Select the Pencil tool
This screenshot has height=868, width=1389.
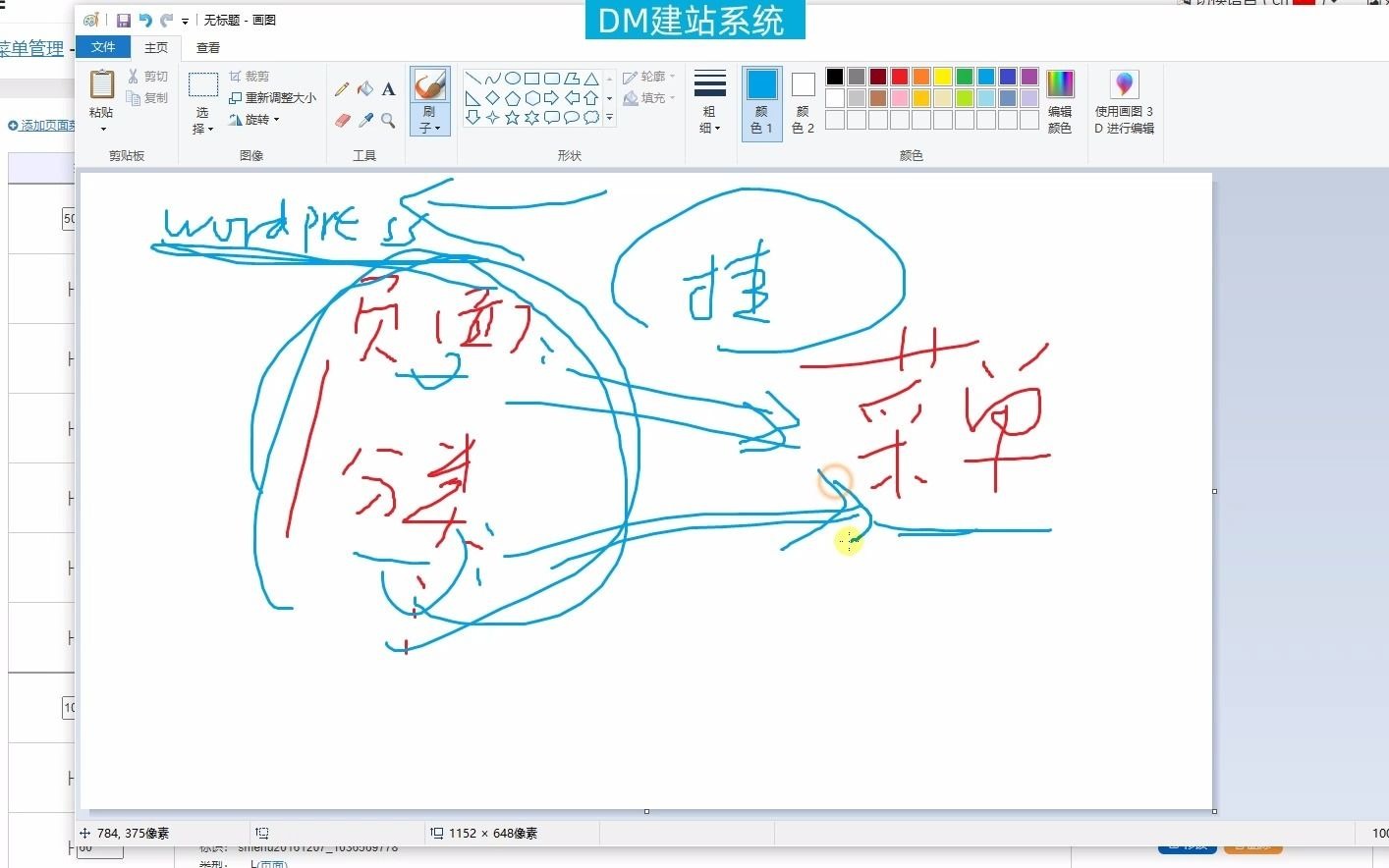pyautogui.click(x=342, y=89)
